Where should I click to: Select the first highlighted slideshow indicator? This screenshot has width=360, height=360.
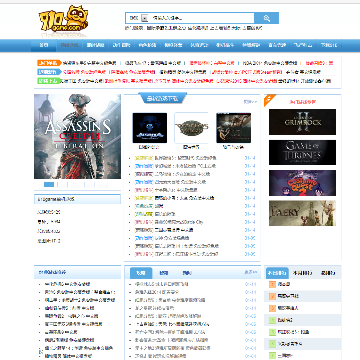click(49, 184)
